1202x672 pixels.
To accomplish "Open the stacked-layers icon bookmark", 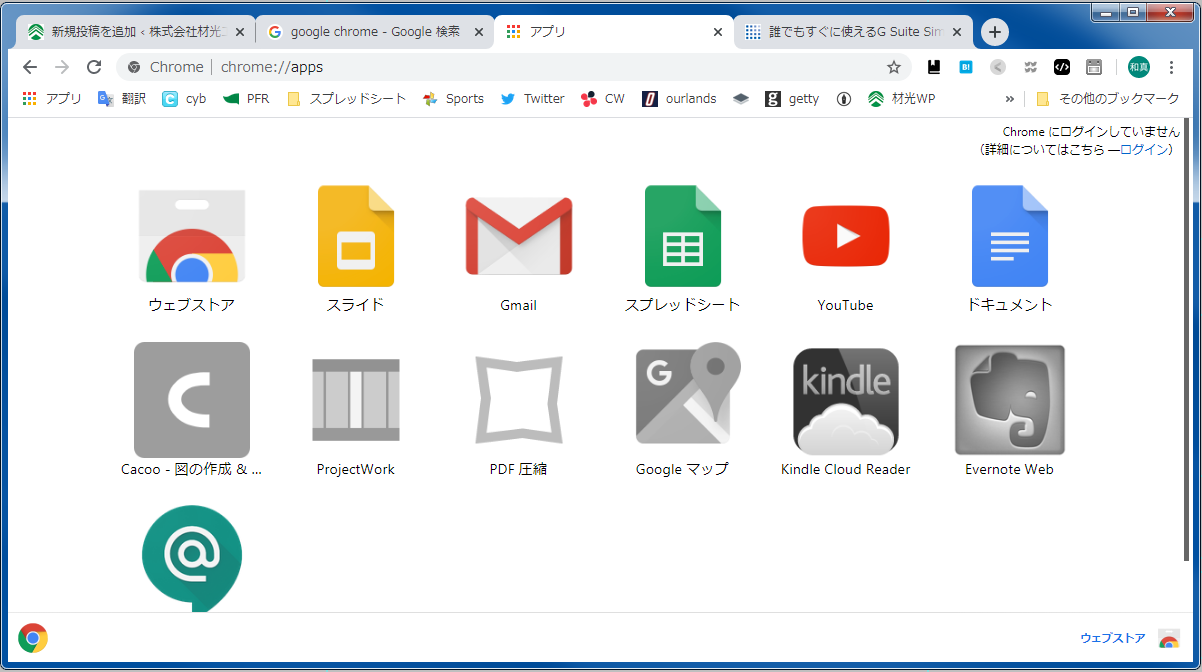I will [741, 99].
